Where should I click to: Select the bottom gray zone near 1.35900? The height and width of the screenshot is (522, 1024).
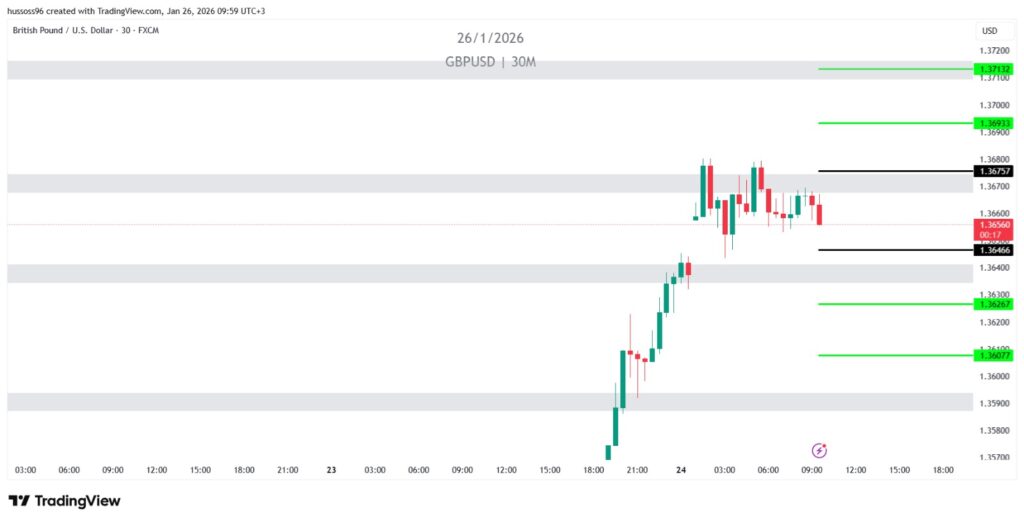click(400, 401)
